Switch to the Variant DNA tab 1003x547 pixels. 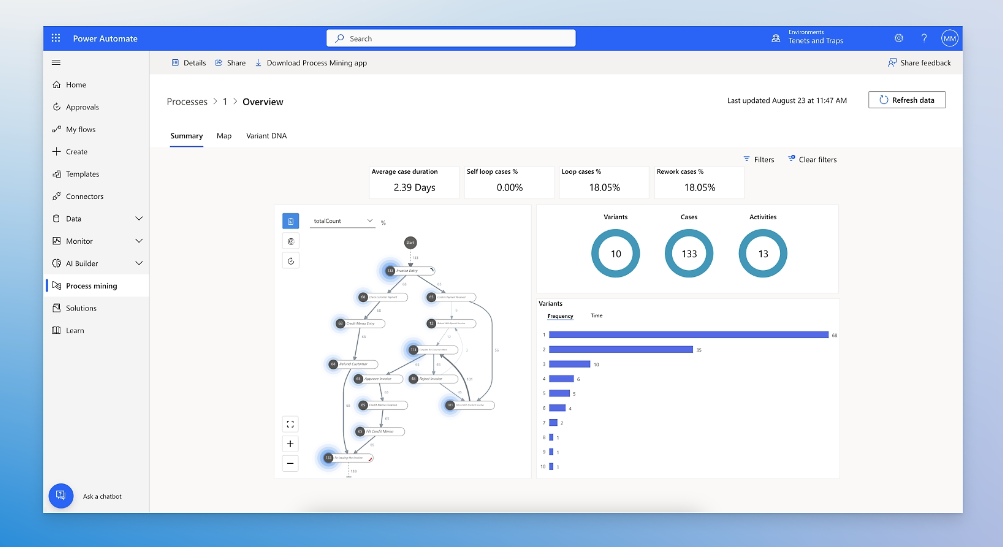267,136
